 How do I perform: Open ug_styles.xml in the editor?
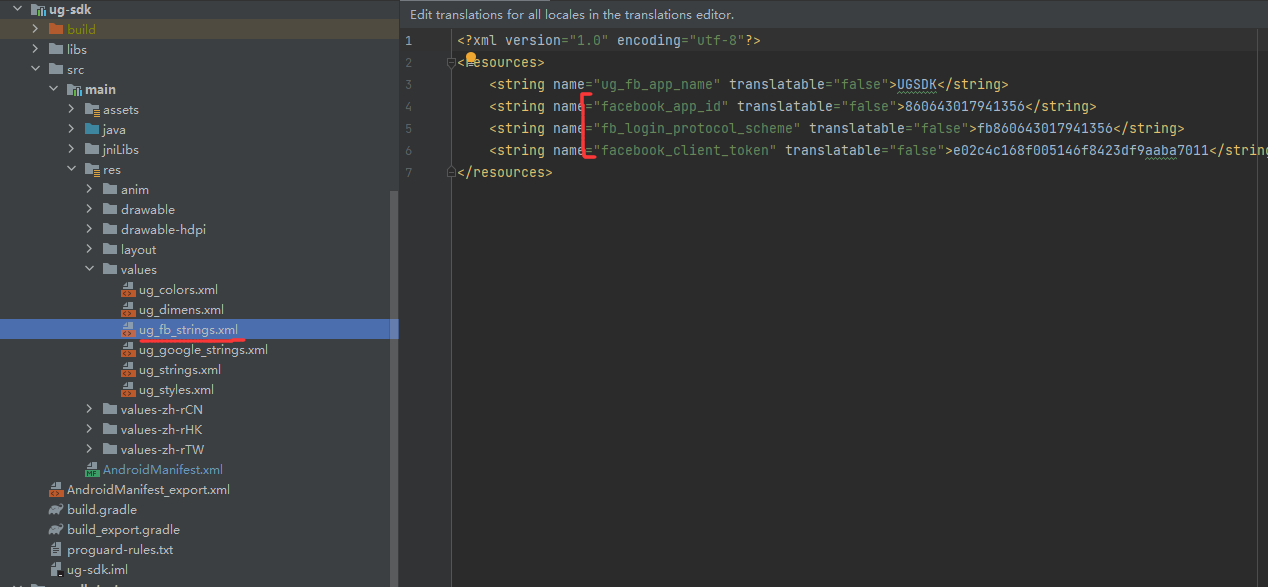(x=176, y=390)
